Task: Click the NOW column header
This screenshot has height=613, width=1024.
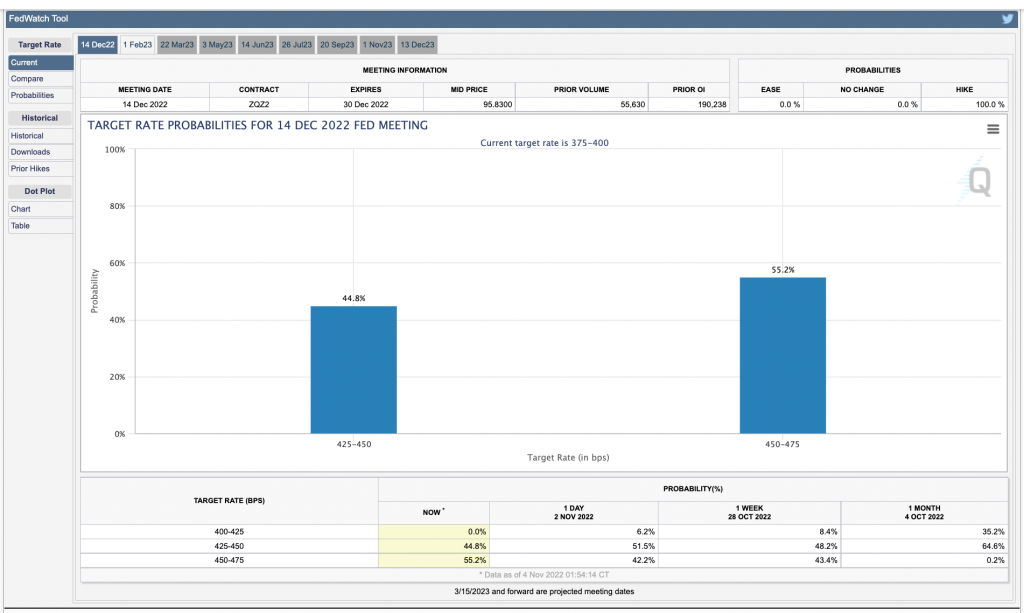Action: pos(434,512)
